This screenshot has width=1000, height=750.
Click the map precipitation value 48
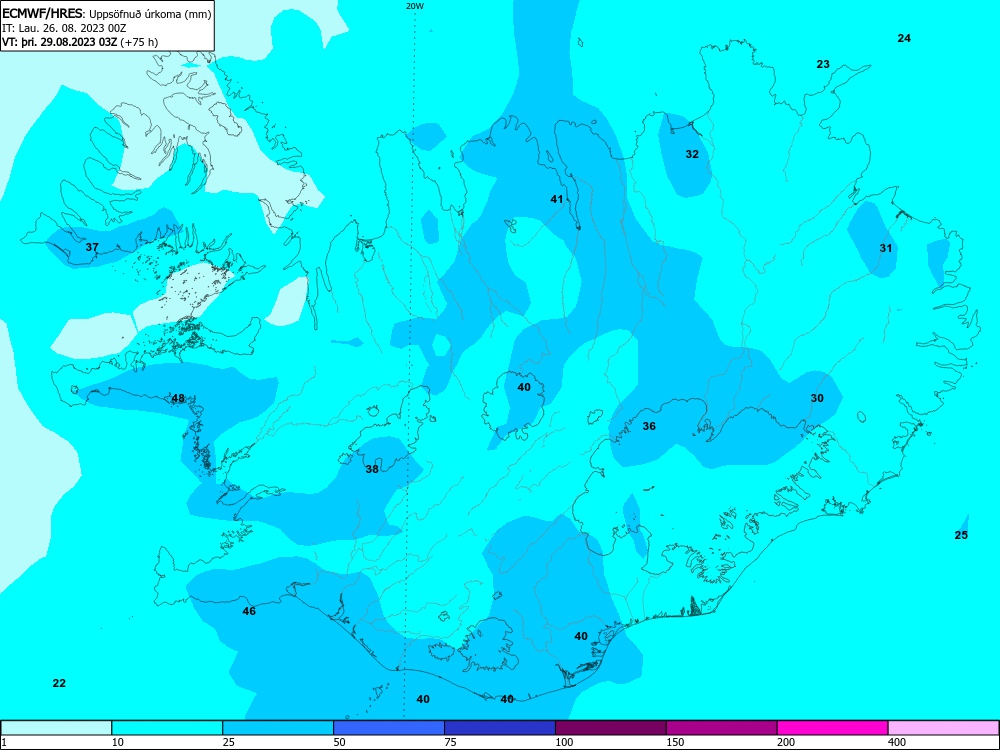(178, 399)
